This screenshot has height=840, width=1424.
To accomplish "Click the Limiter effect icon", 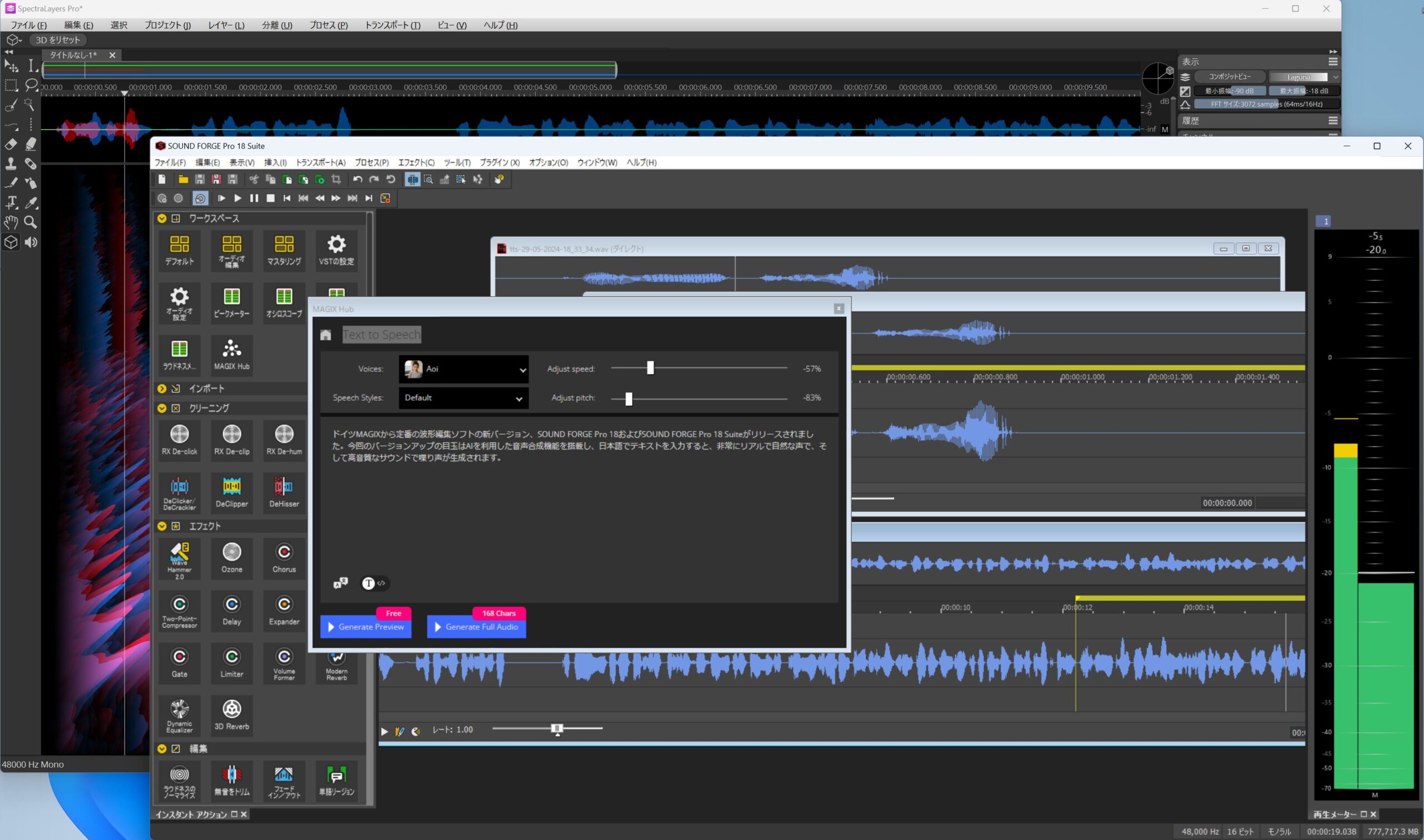I will [231, 663].
